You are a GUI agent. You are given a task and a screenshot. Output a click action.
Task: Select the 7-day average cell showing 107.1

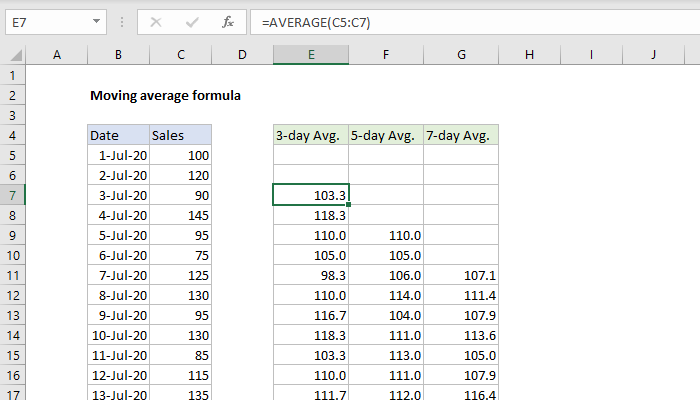[460, 274]
